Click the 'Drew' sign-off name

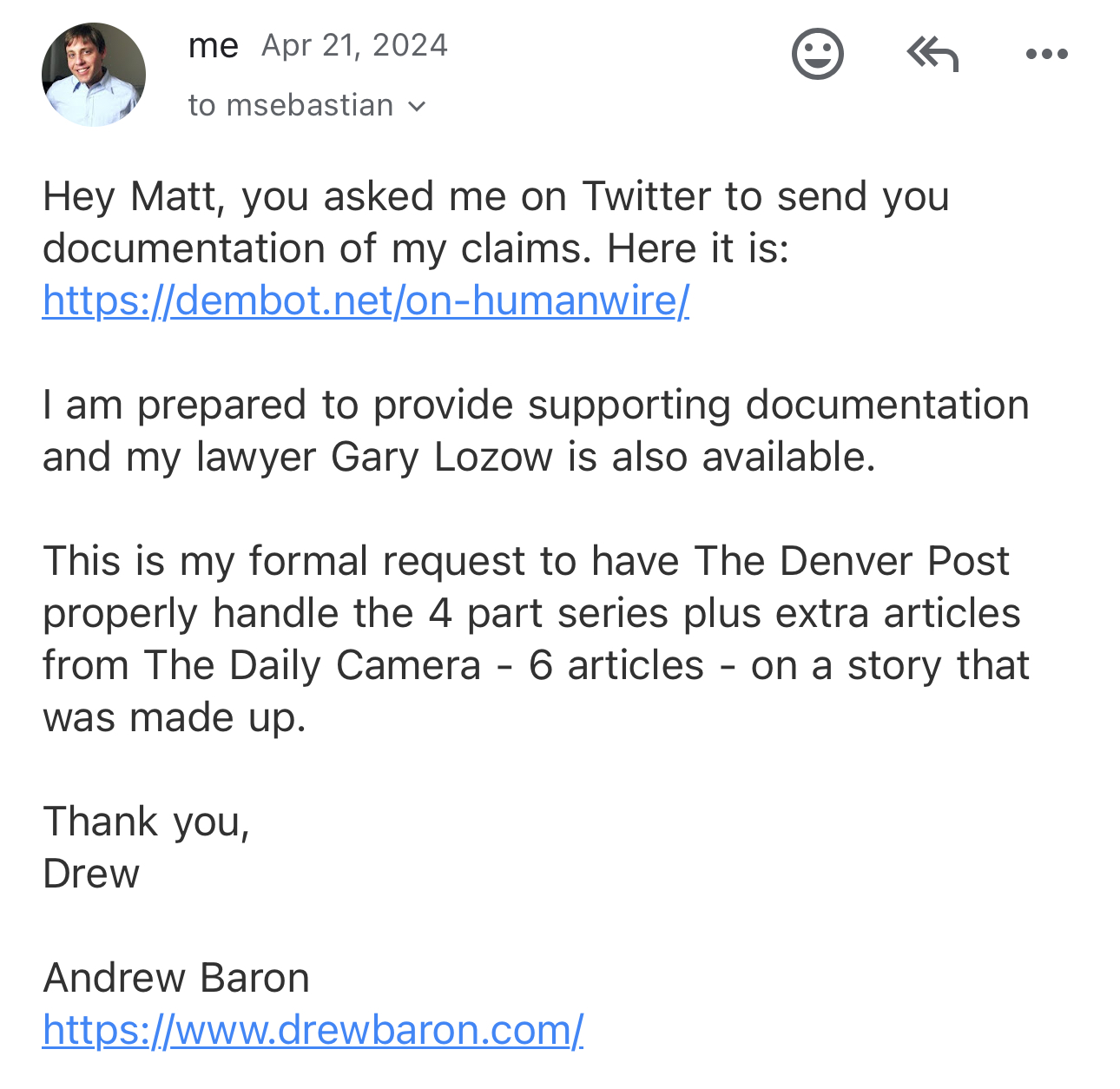click(x=91, y=874)
